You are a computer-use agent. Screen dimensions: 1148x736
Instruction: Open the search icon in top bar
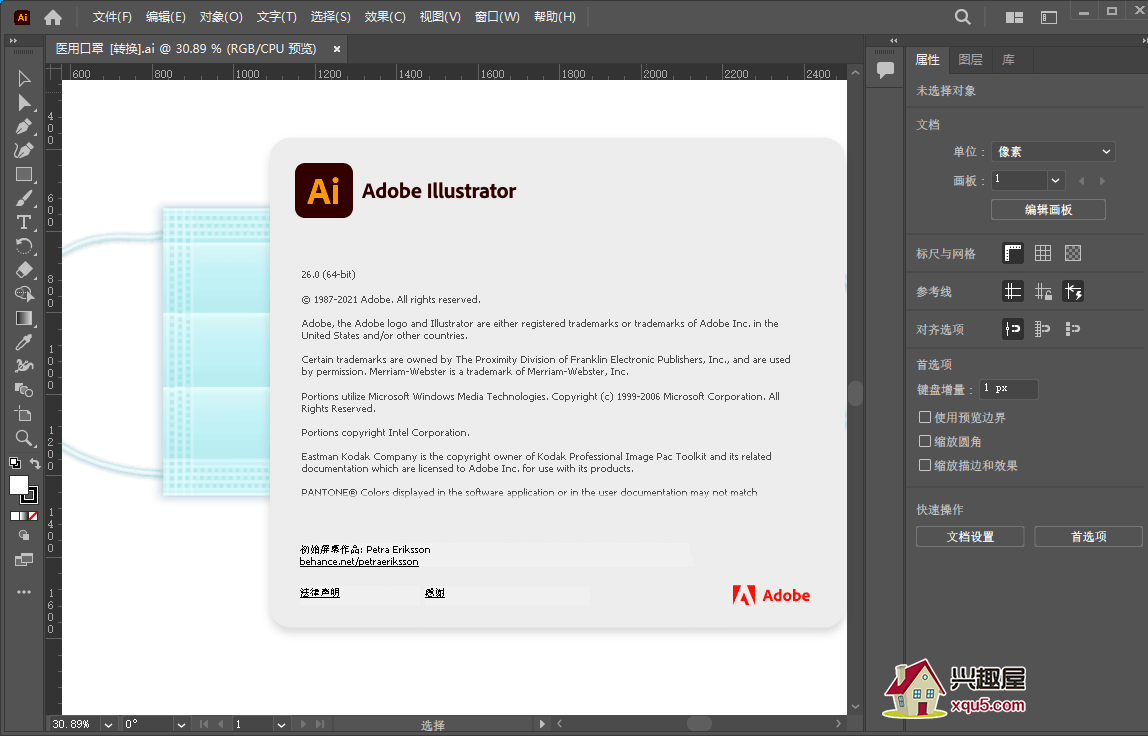coord(962,17)
